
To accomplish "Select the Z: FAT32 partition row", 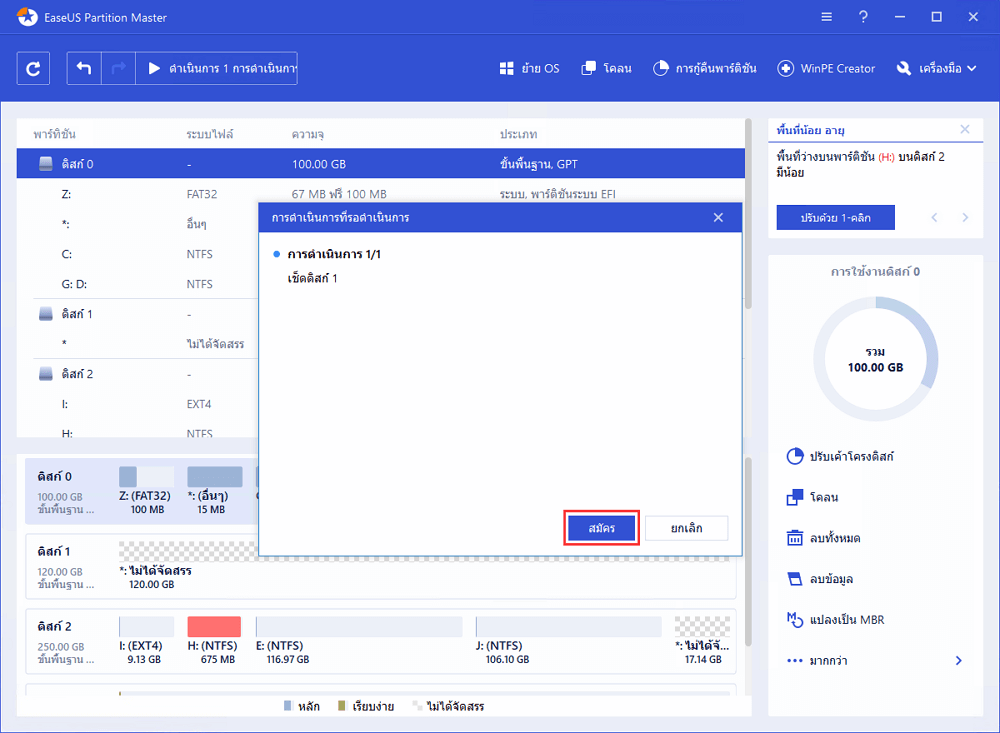I will tap(381, 193).
